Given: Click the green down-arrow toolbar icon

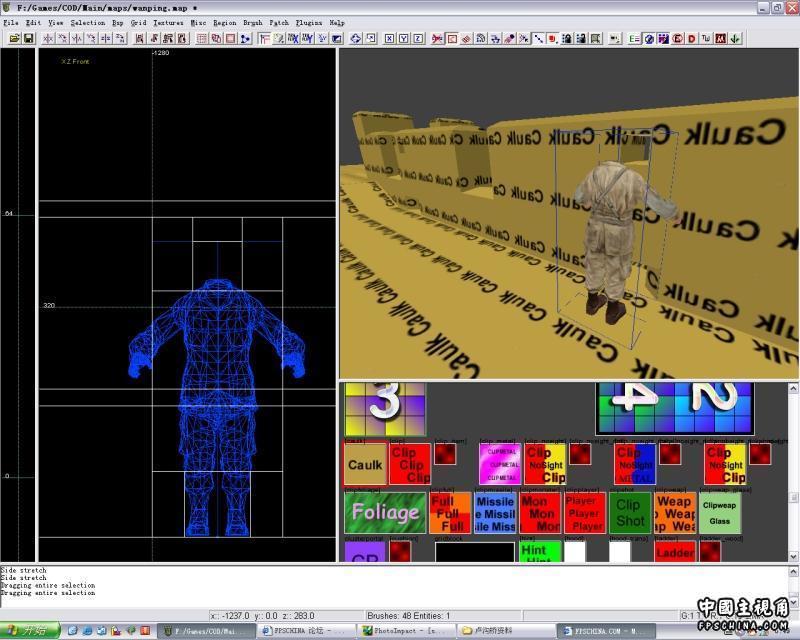Looking at the screenshot, I should tap(735, 38).
